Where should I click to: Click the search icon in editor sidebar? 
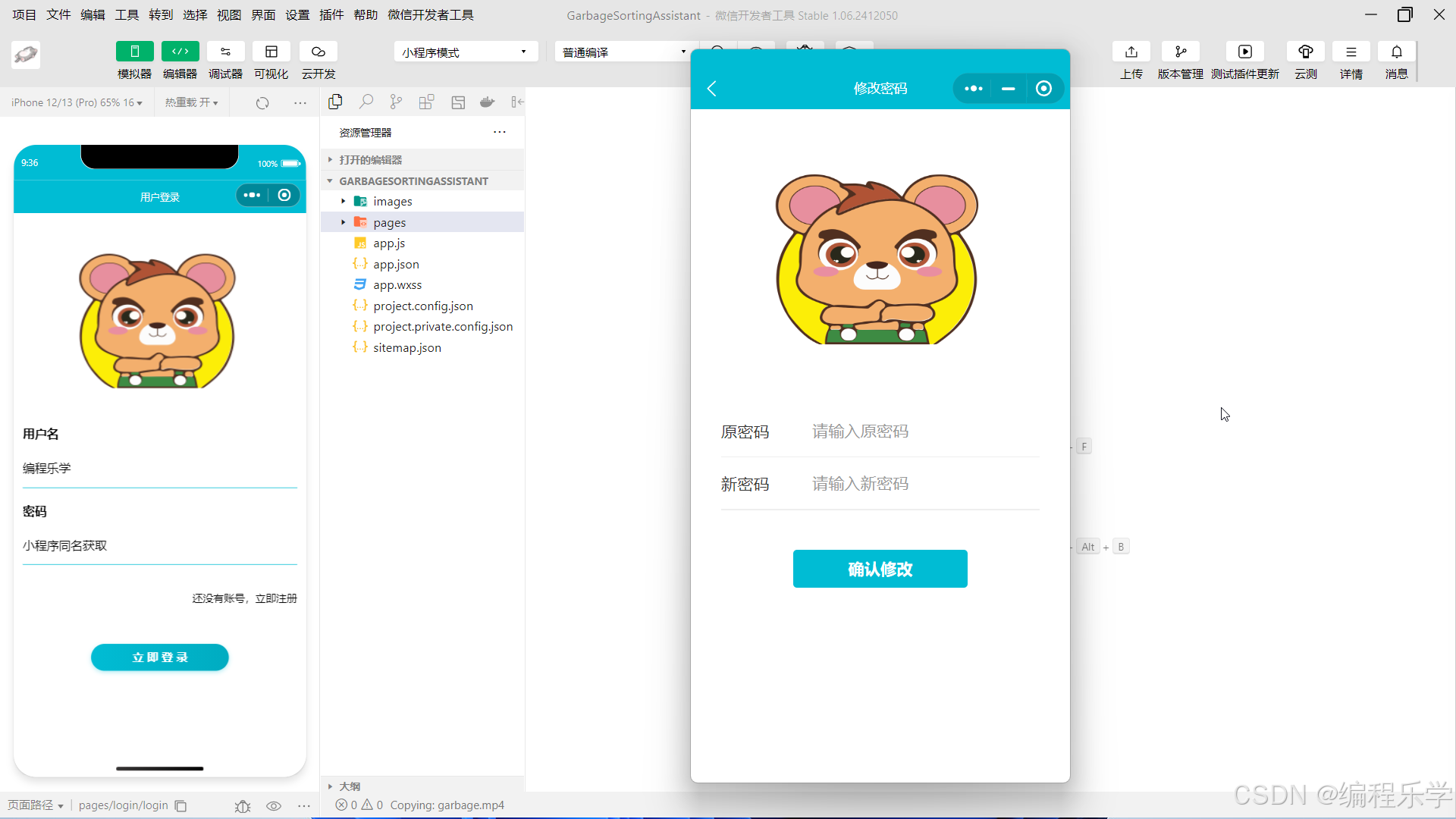point(366,102)
